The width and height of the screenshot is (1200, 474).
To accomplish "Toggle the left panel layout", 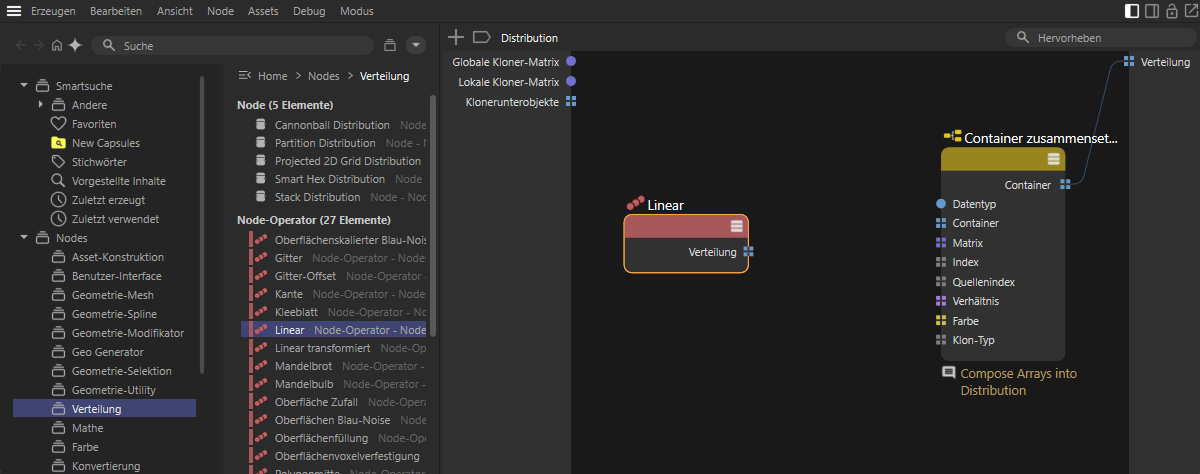I will click(x=1132, y=11).
